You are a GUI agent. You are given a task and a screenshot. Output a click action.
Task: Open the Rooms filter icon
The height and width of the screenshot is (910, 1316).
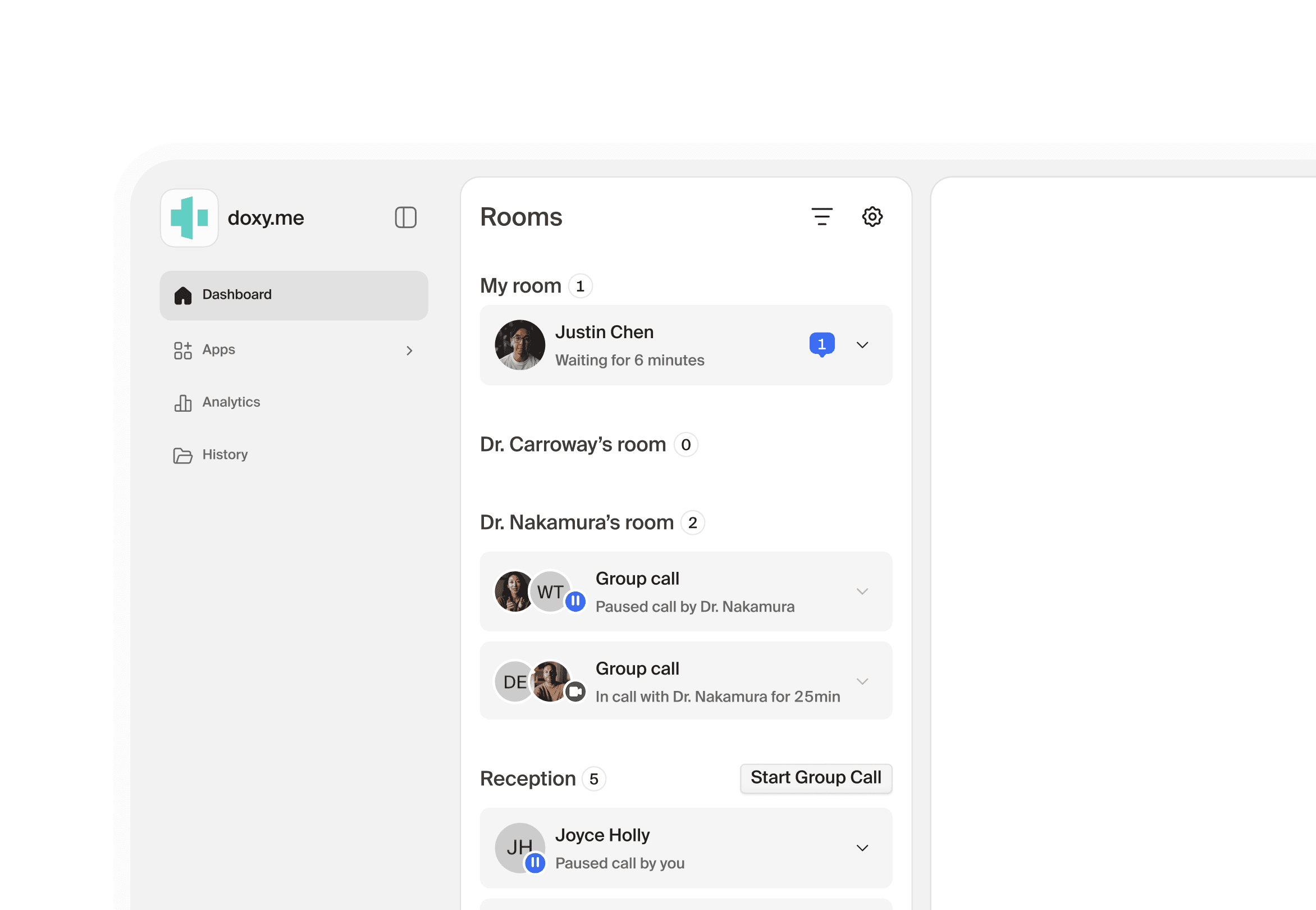822,217
